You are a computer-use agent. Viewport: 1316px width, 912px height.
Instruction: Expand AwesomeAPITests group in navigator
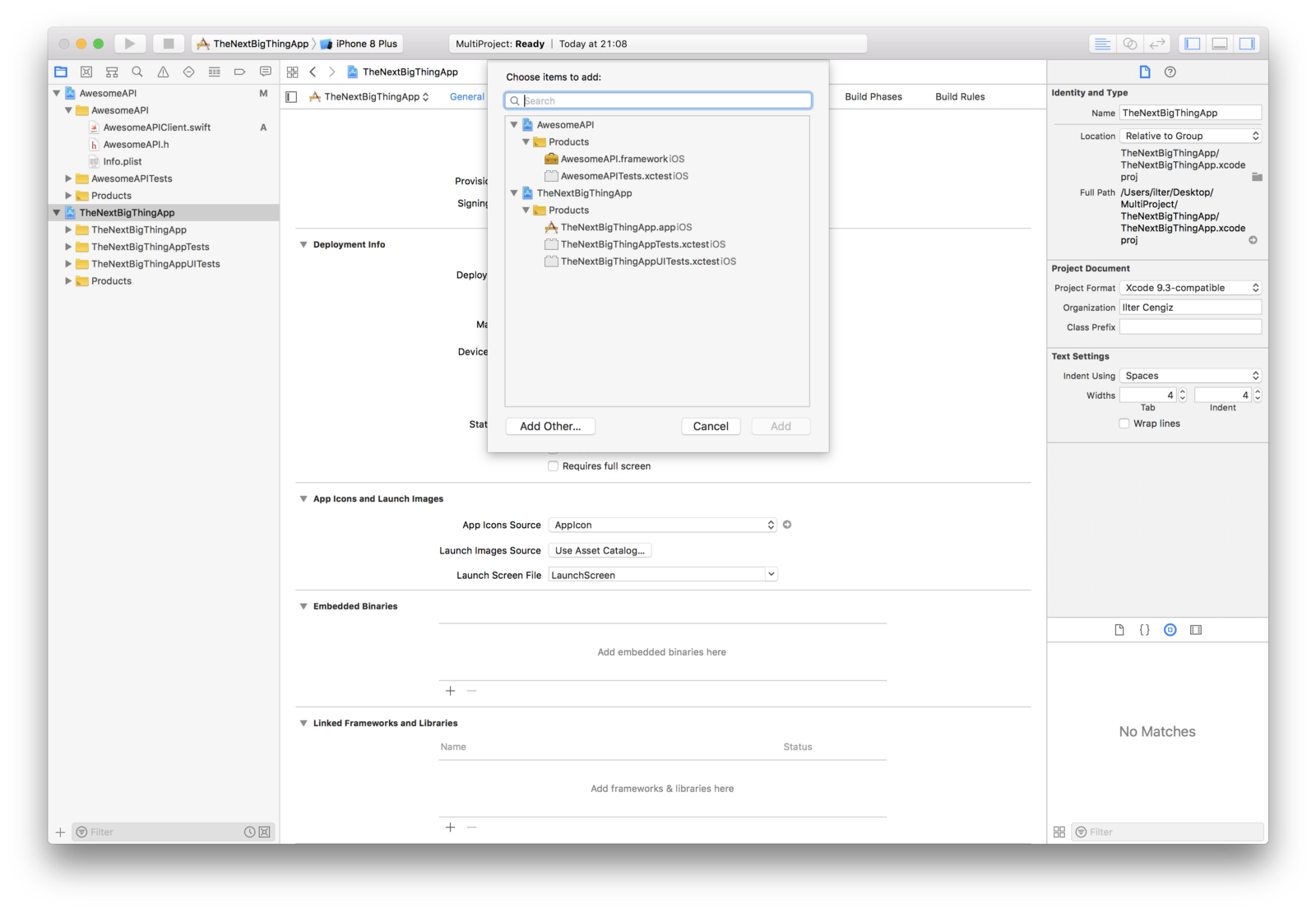point(68,178)
